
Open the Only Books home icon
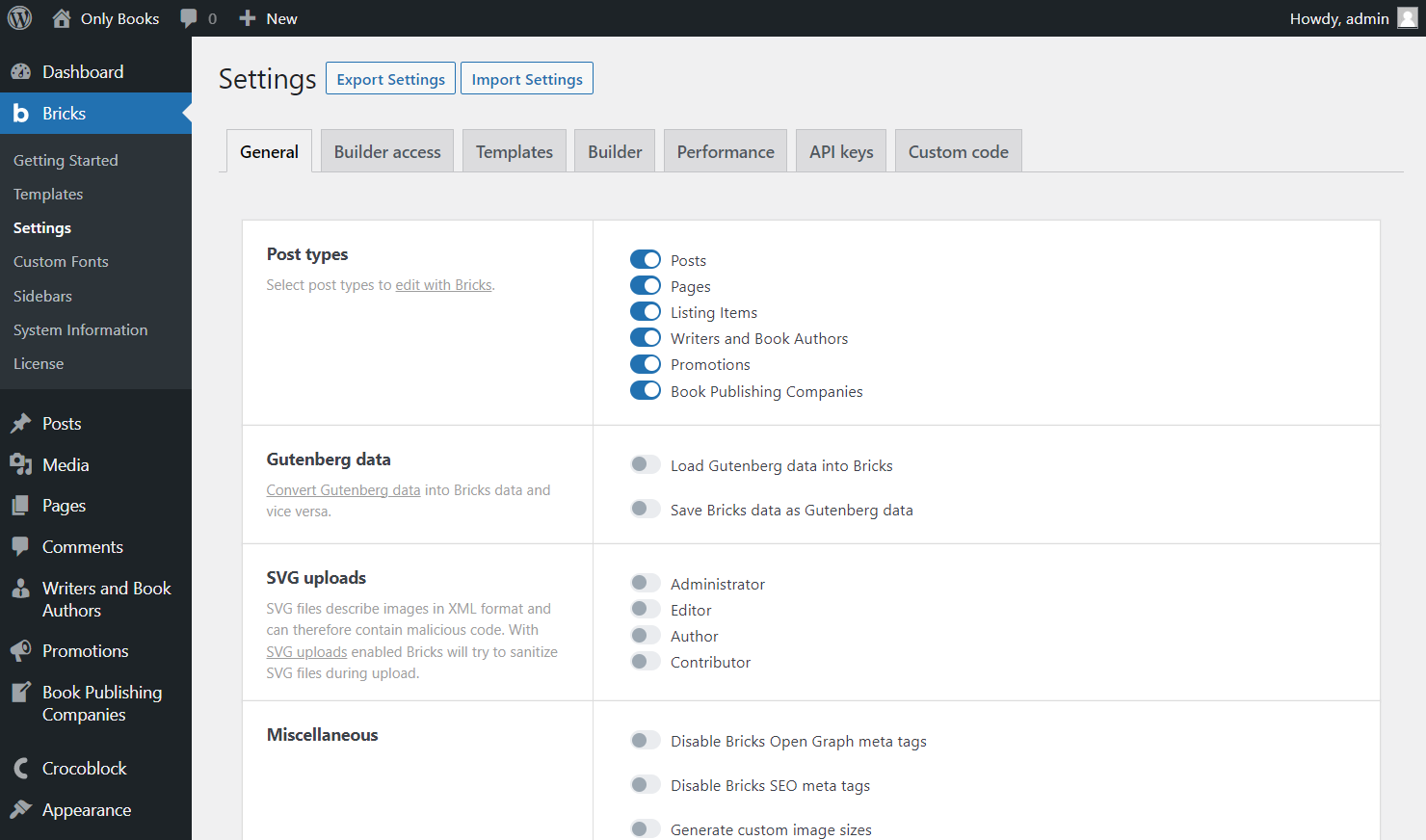point(62,18)
